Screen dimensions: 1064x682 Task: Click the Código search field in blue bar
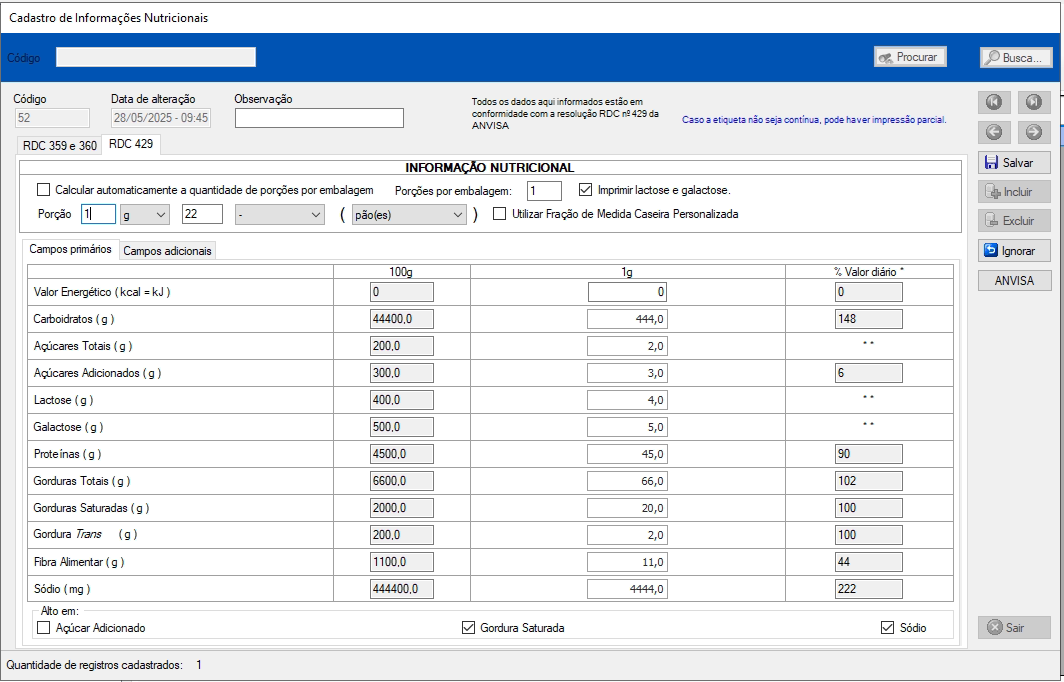[156, 58]
